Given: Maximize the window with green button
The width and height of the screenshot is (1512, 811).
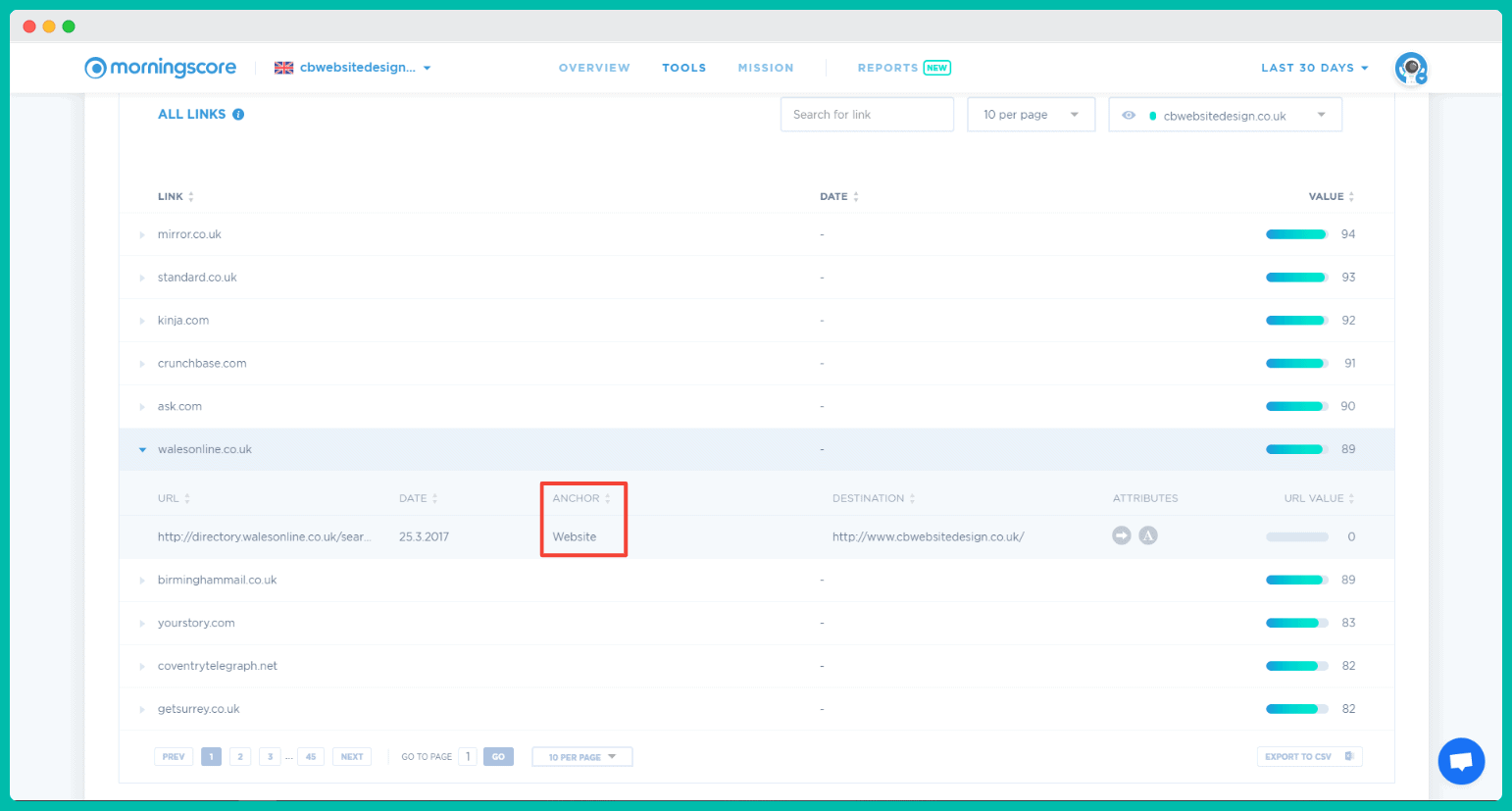Looking at the screenshot, I should tap(69, 26).
